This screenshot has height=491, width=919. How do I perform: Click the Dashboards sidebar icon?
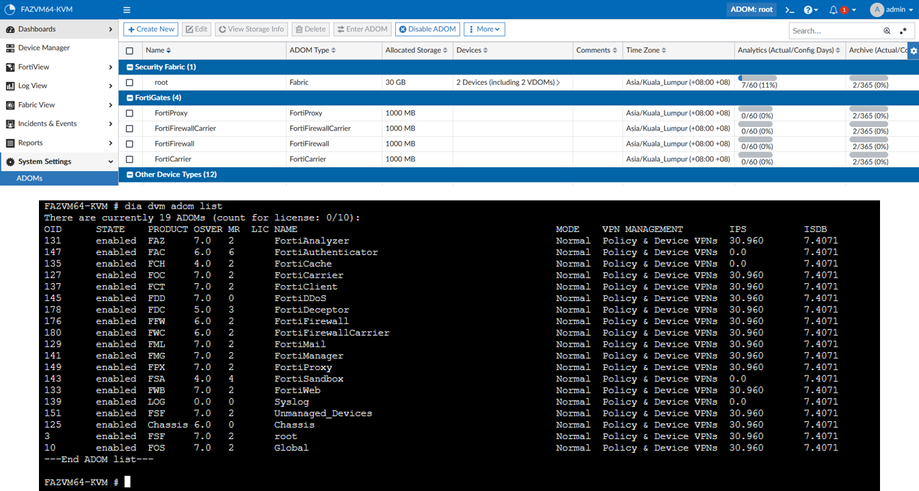[10, 29]
